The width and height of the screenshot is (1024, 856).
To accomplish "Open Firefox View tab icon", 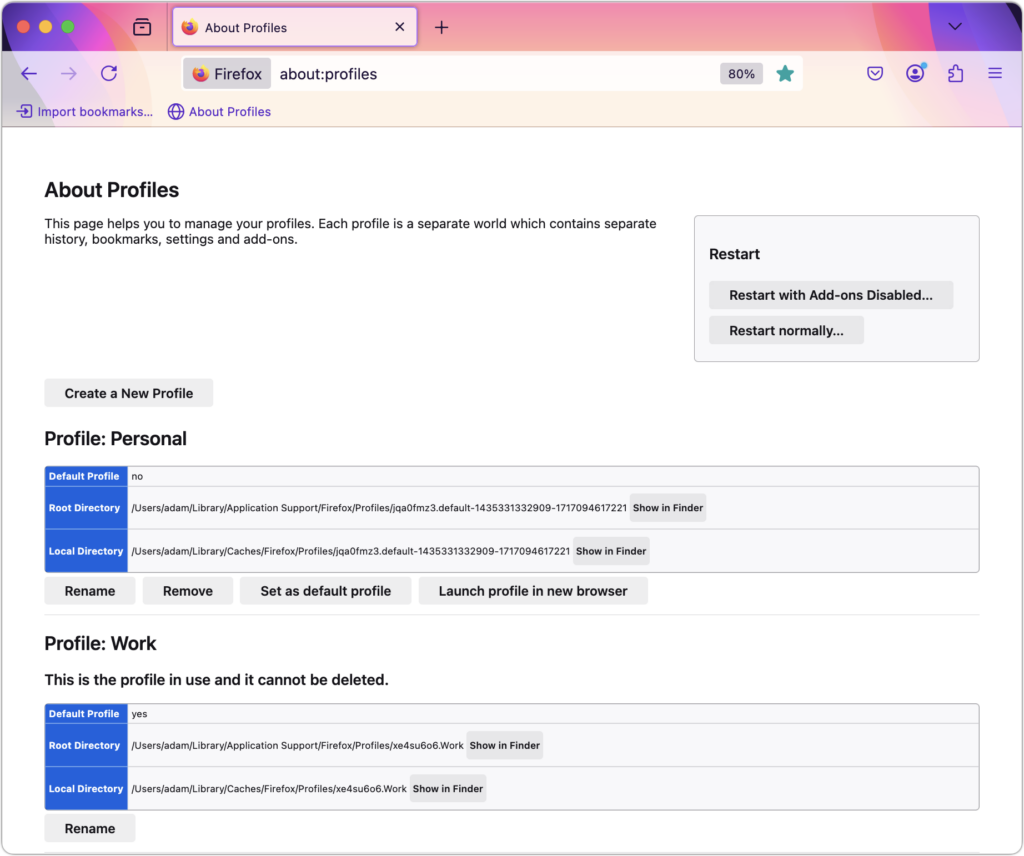I will coord(142,27).
